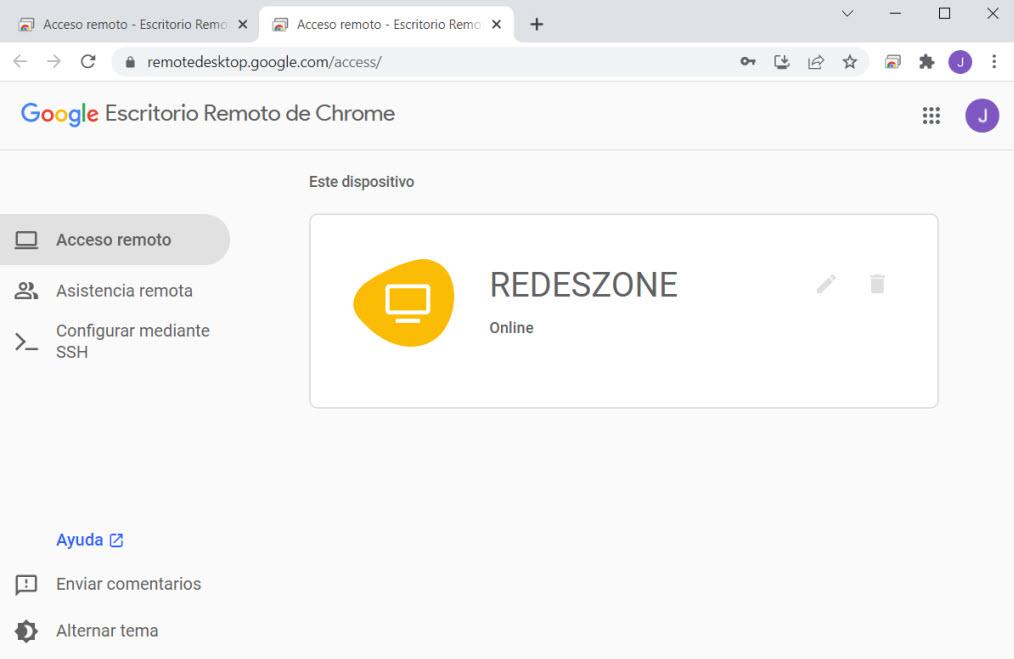This screenshot has width=1014, height=659.
Task: Open the Enviar comentarios panel
Action: pos(128,583)
